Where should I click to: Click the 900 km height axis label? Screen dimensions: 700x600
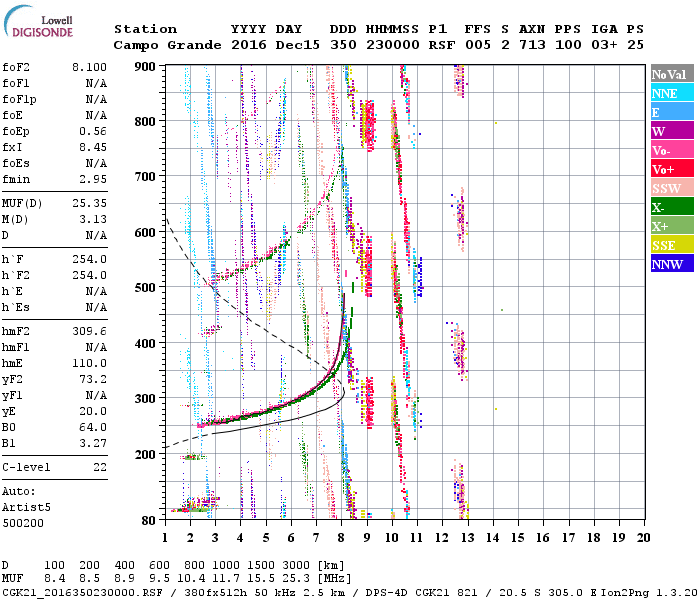pos(145,67)
